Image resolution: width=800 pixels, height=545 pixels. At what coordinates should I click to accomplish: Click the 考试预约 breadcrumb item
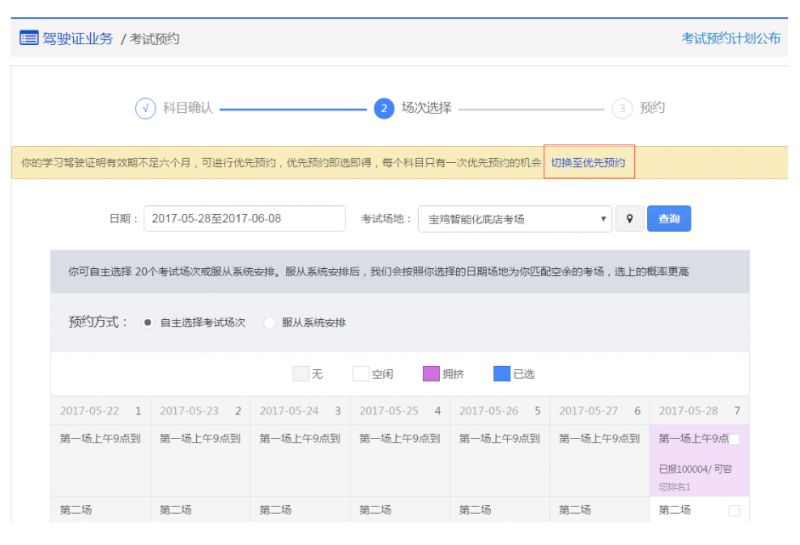click(x=156, y=38)
